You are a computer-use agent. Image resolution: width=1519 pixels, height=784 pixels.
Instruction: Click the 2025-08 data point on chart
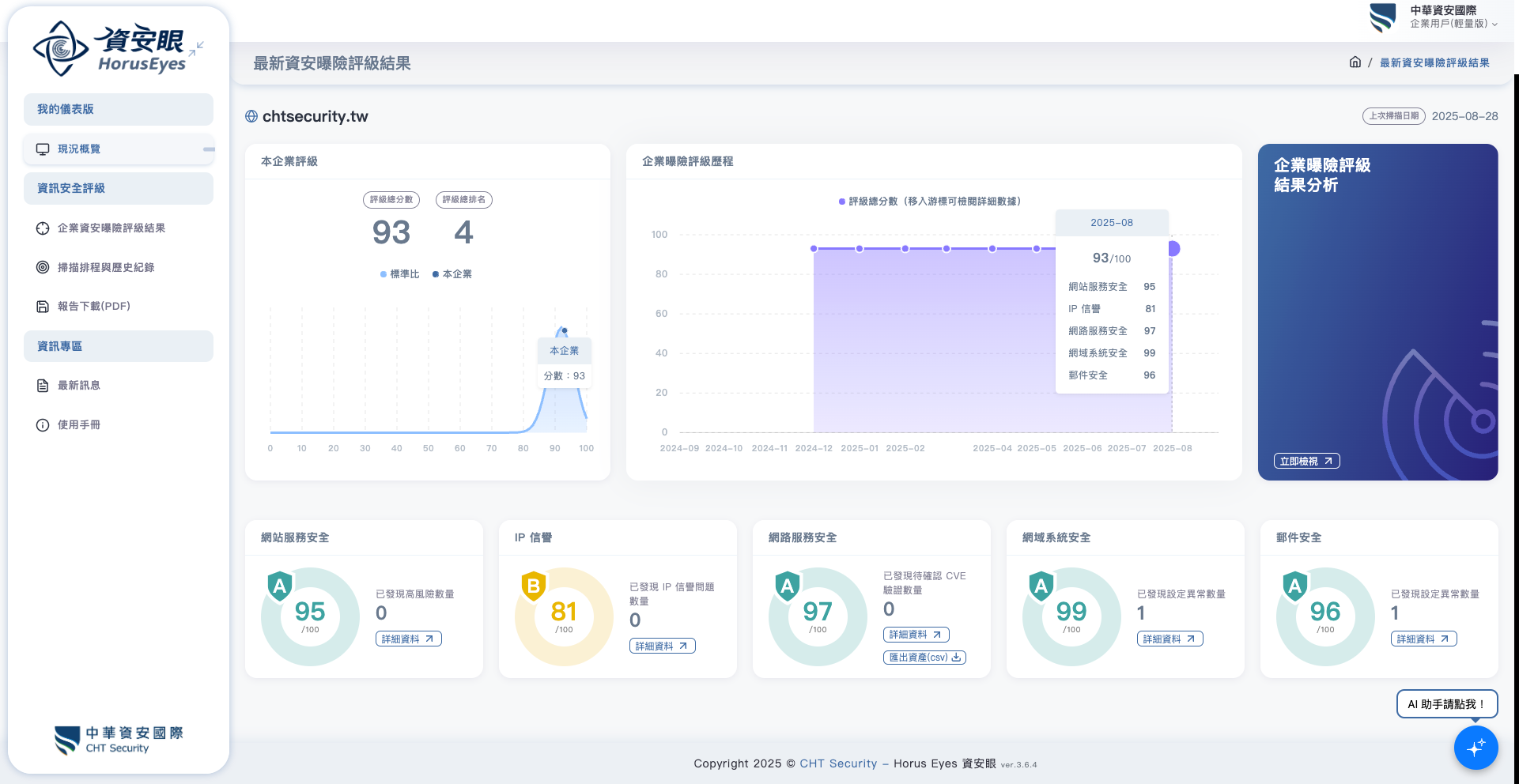coord(1173,249)
